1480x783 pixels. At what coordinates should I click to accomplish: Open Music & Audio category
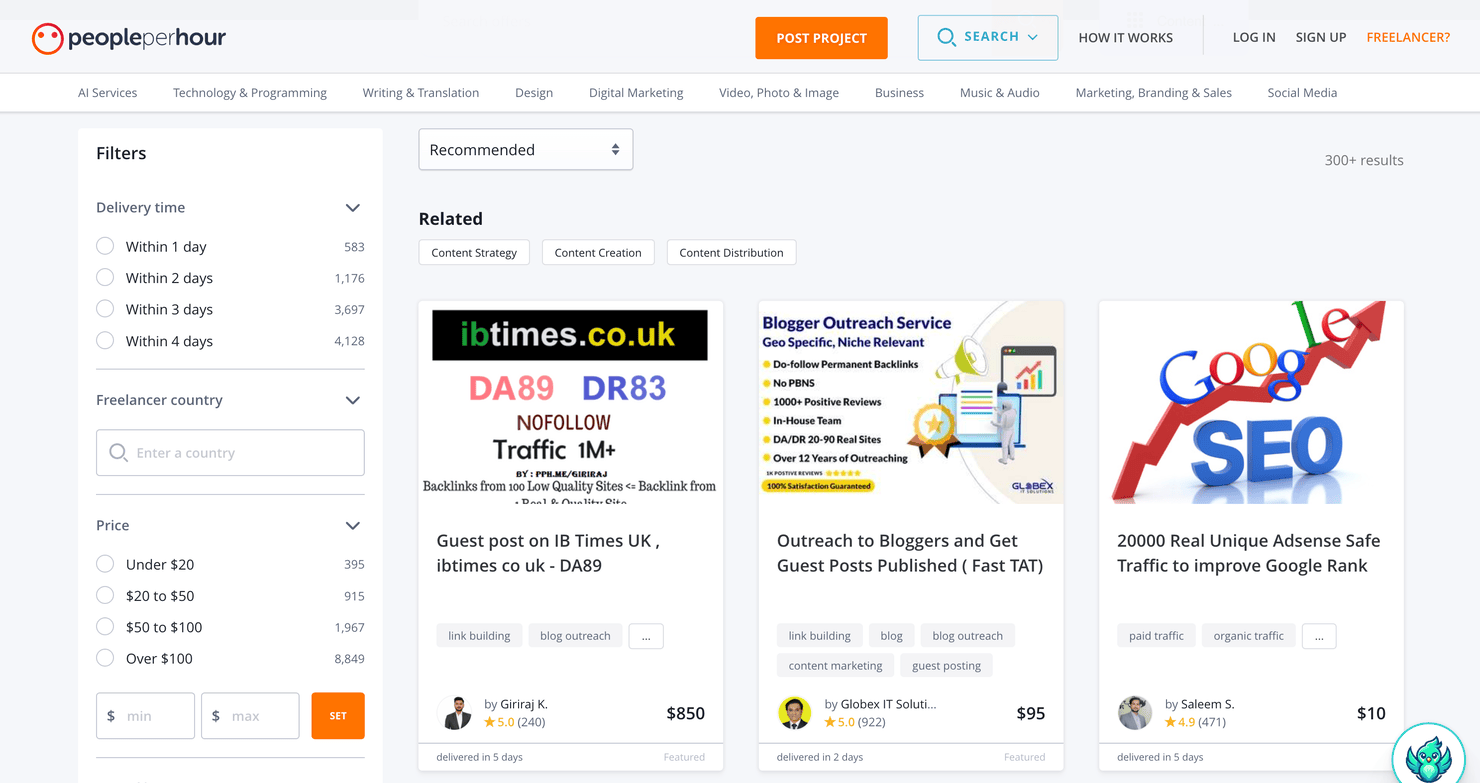pos(1000,93)
